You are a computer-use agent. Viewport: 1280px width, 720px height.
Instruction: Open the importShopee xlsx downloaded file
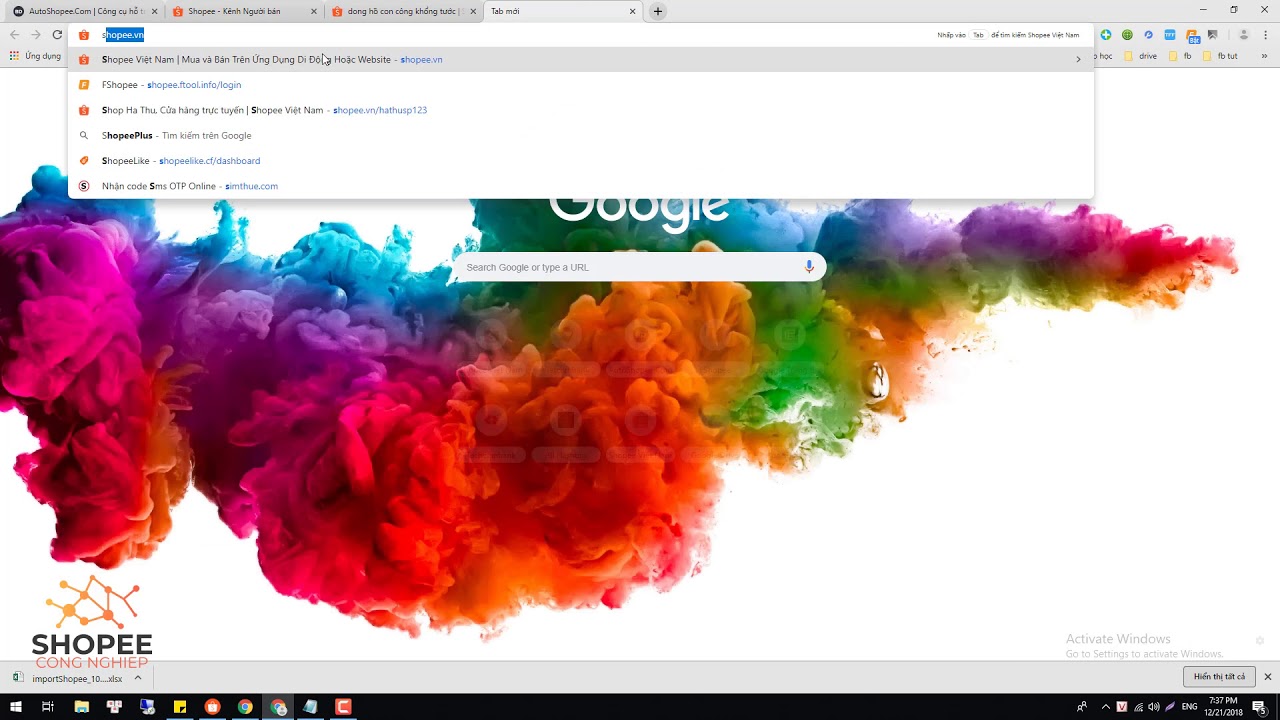click(x=70, y=678)
